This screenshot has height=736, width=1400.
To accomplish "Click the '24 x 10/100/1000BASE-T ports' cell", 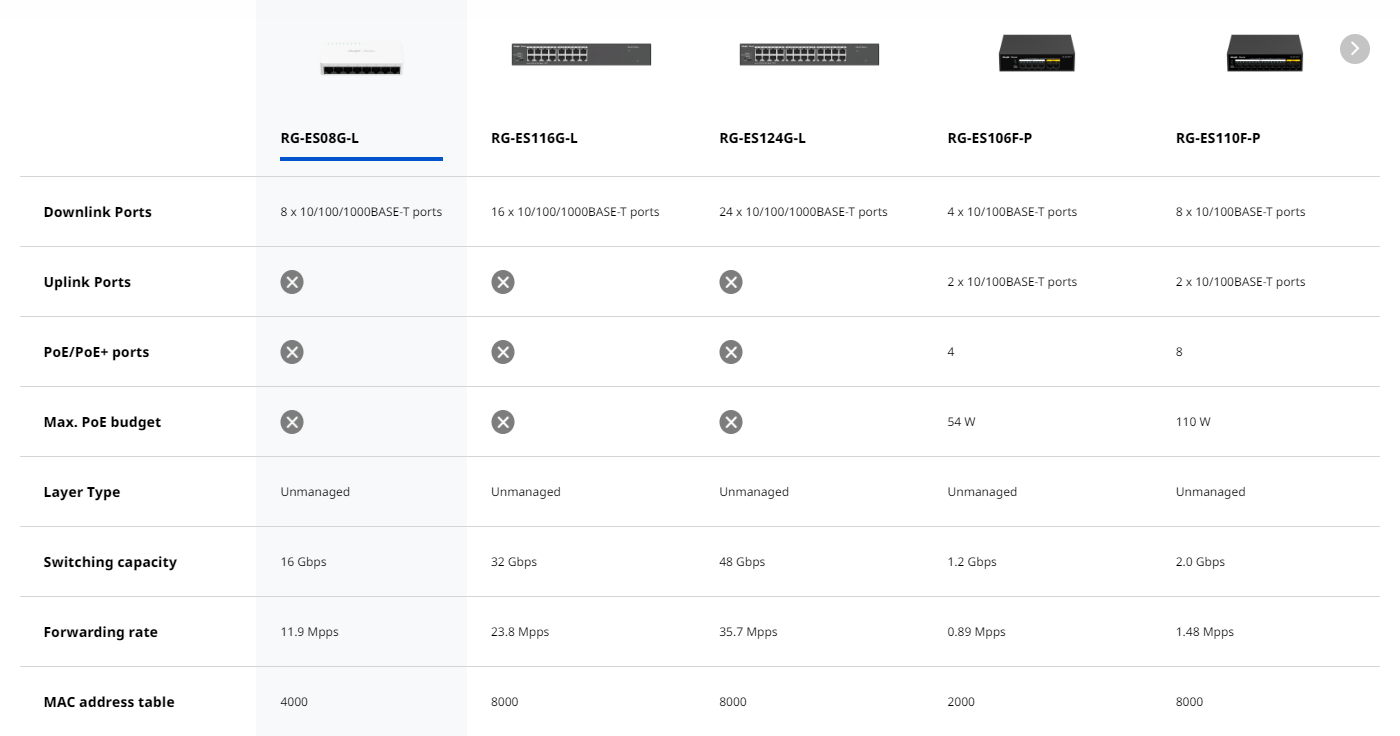I will [x=803, y=212].
